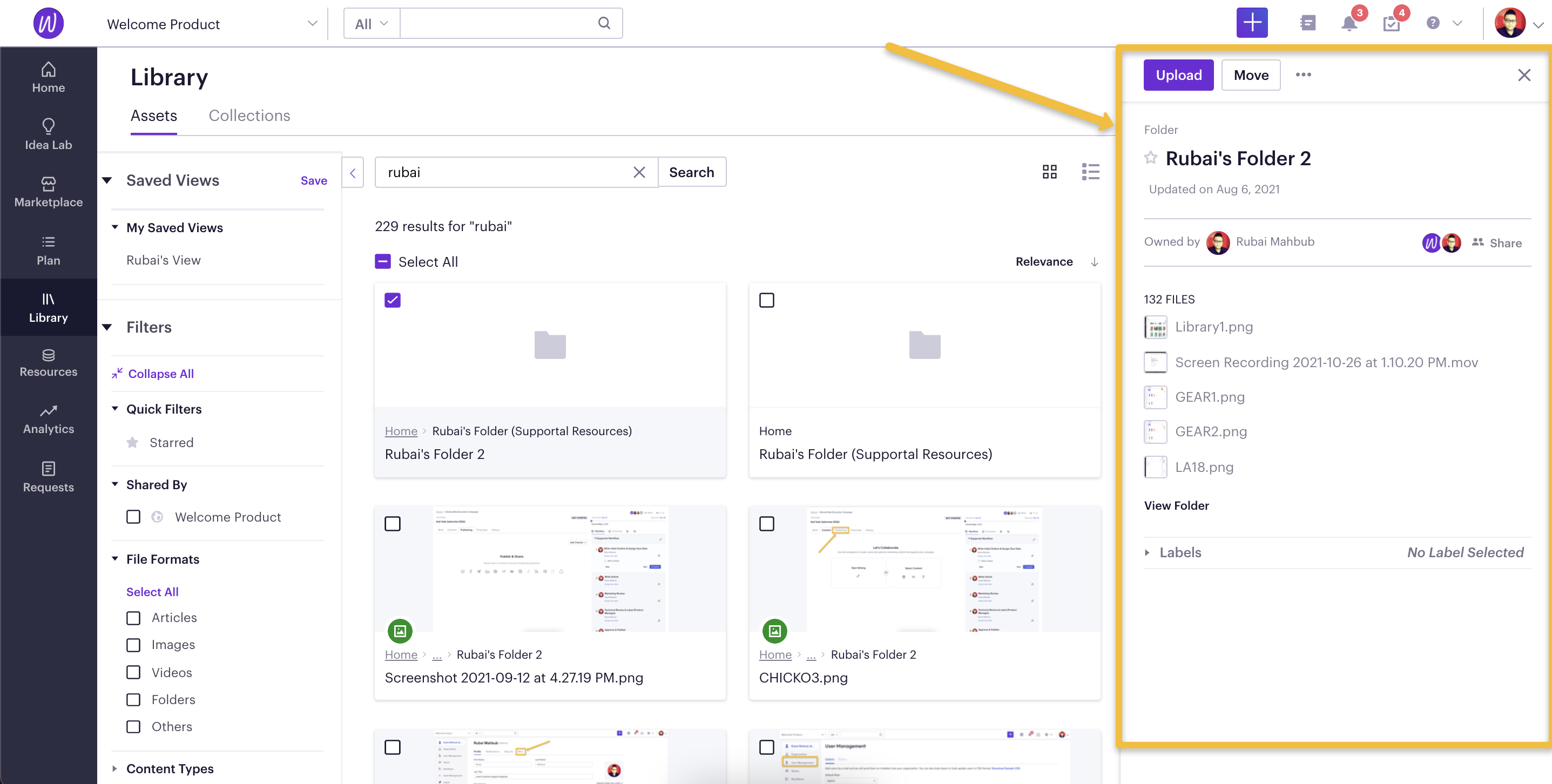Go to Marketplace in the sidebar
1552x784 pixels.
coord(48,192)
